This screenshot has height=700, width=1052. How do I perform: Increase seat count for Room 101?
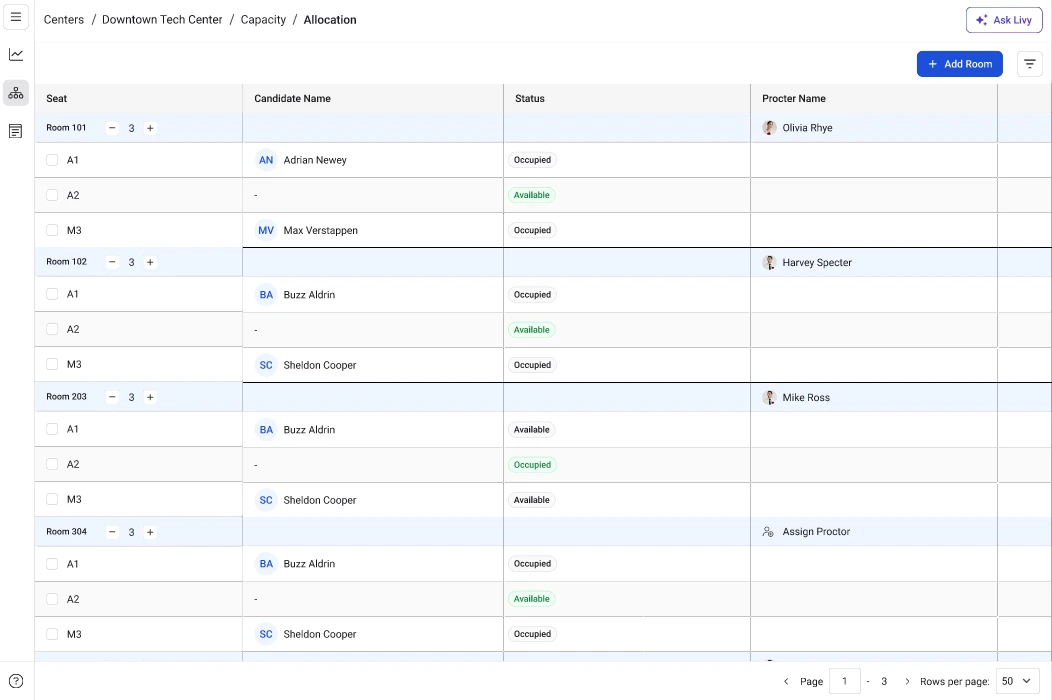[150, 128]
